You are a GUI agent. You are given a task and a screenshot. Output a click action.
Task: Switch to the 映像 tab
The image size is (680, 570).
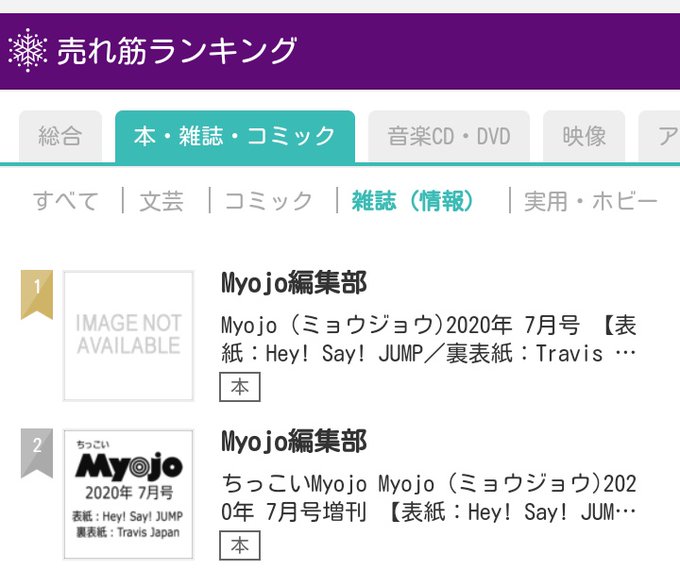(584, 136)
